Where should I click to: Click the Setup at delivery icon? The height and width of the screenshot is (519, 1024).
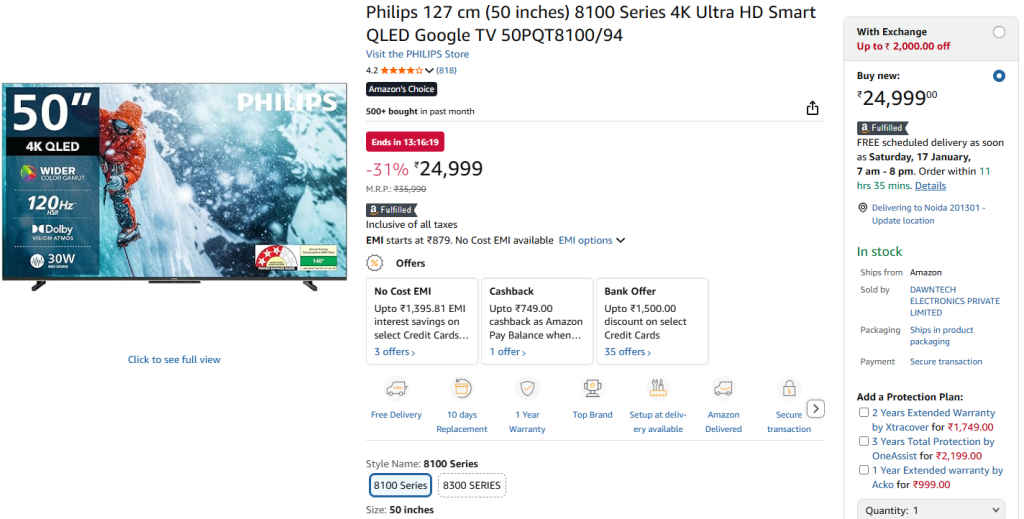coord(658,388)
